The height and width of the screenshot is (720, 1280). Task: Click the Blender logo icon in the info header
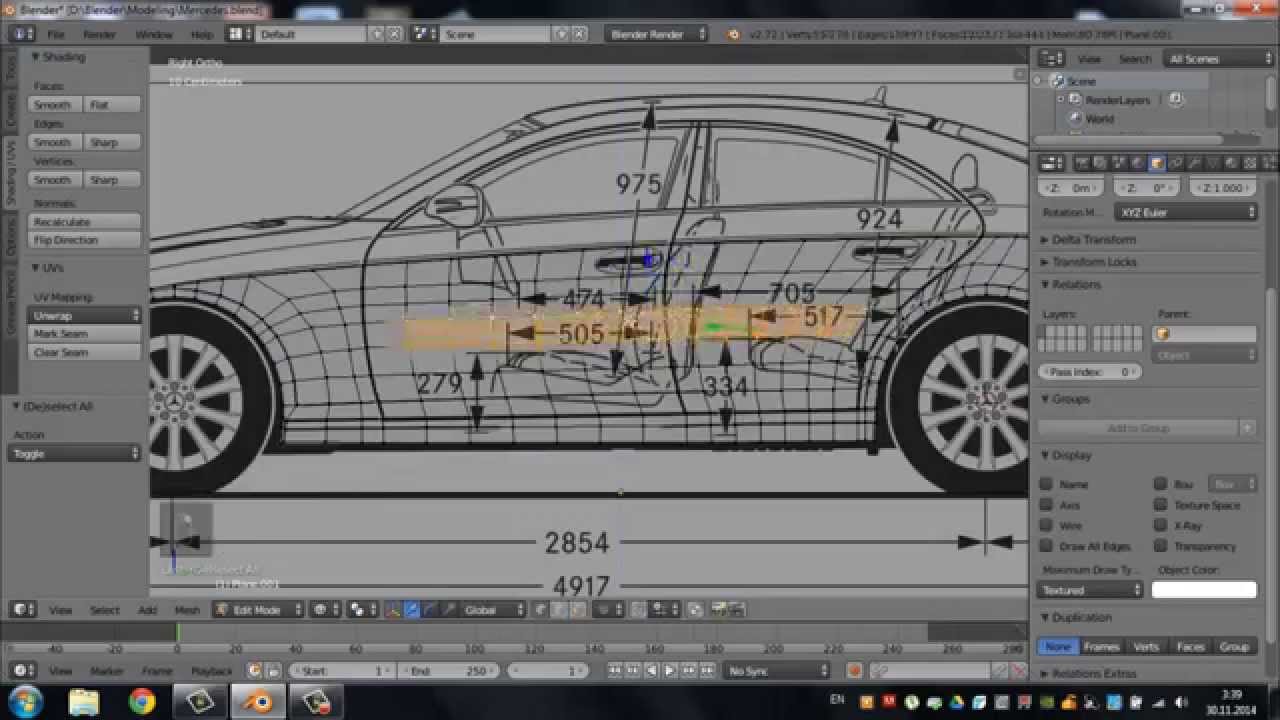click(733, 34)
